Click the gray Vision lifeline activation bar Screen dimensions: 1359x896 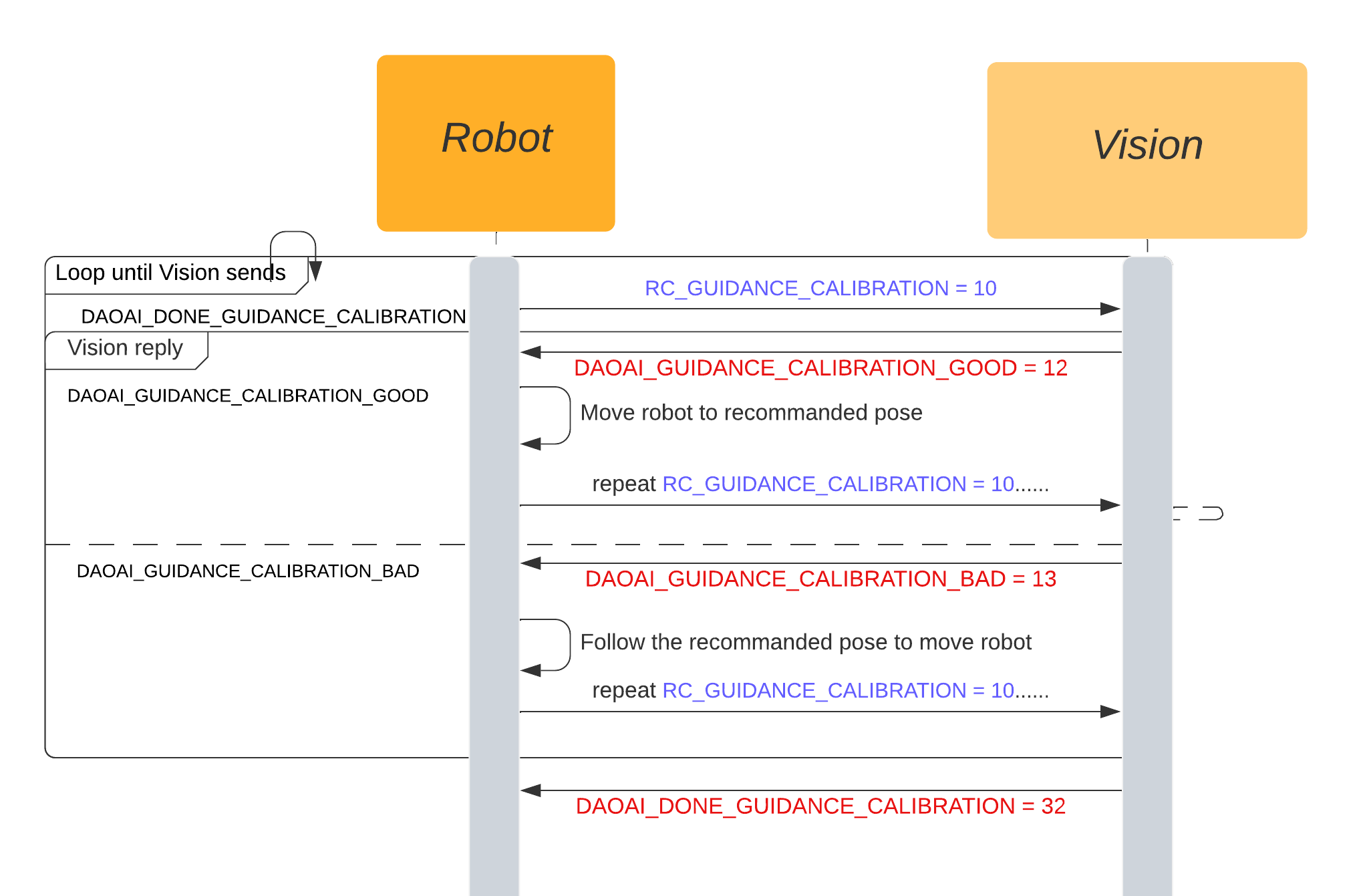(1147, 576)
